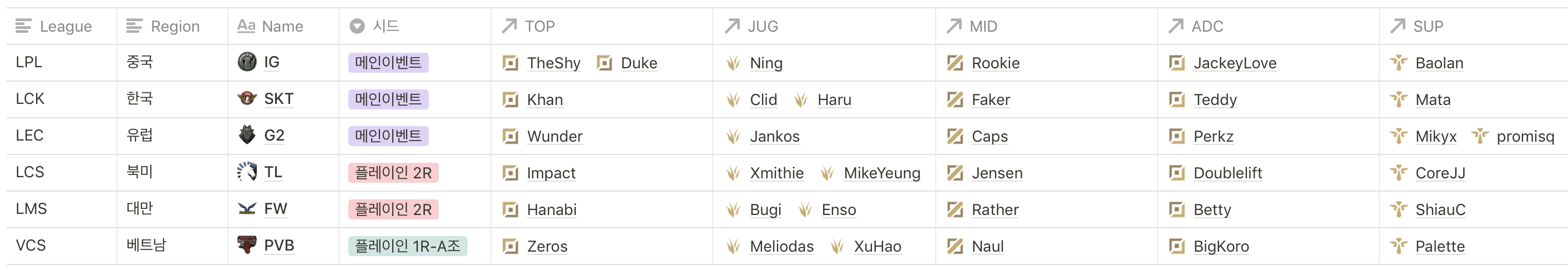The image size is (1568, 270).
Task: Click the LCK league text cell
Action: pyautogui.click(x=30, y=99)
